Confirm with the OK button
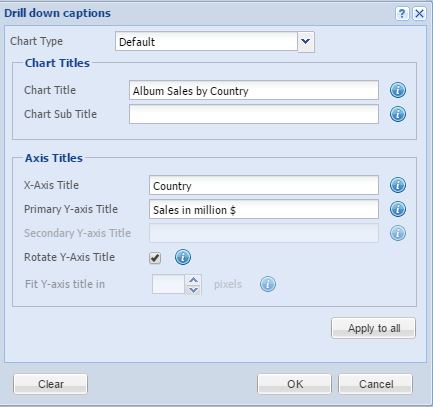The height and width of the screenshot is (407, 433). click(x=295, y=384)
